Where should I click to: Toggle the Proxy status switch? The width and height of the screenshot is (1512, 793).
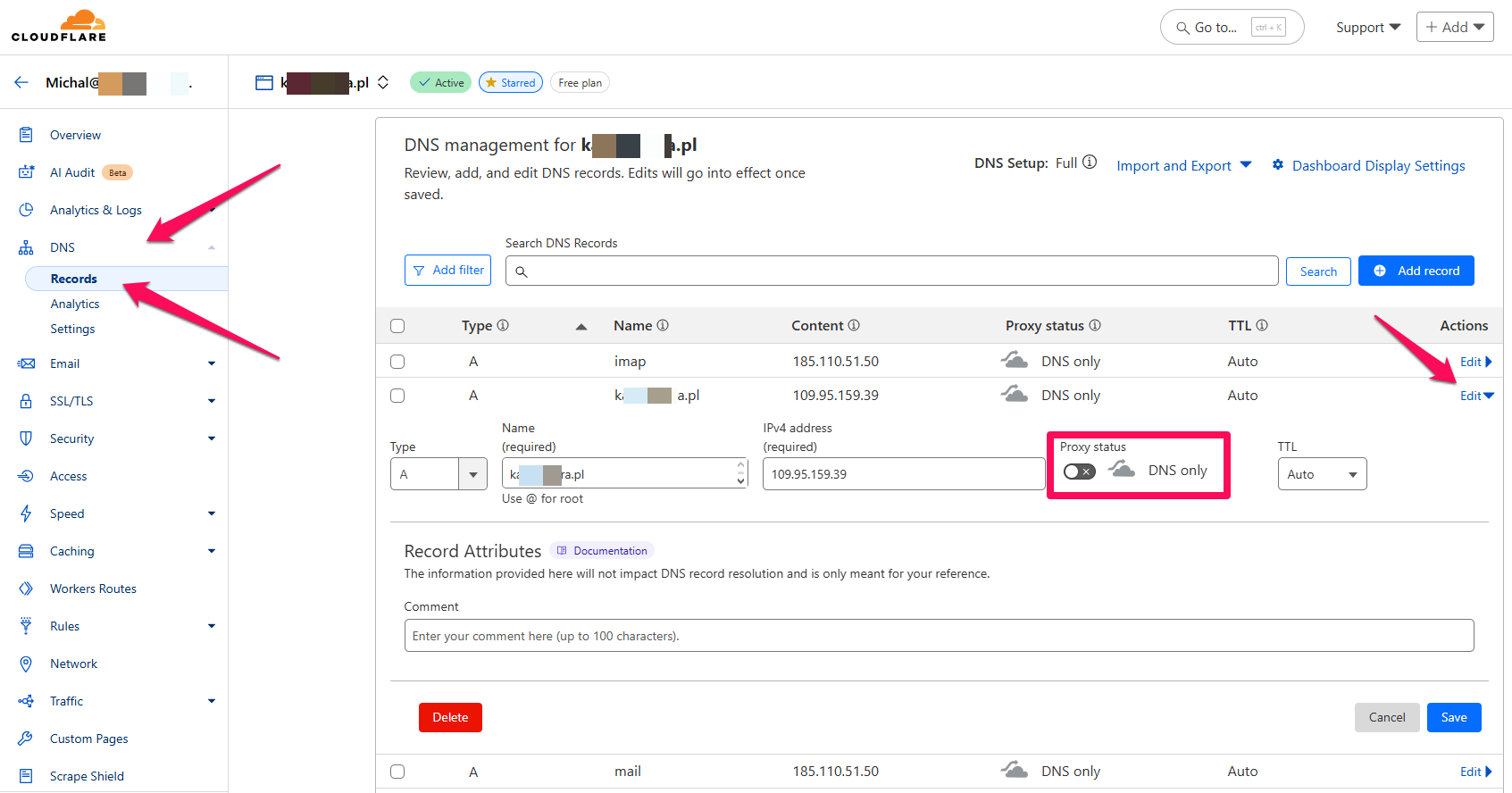[1079, 472]
